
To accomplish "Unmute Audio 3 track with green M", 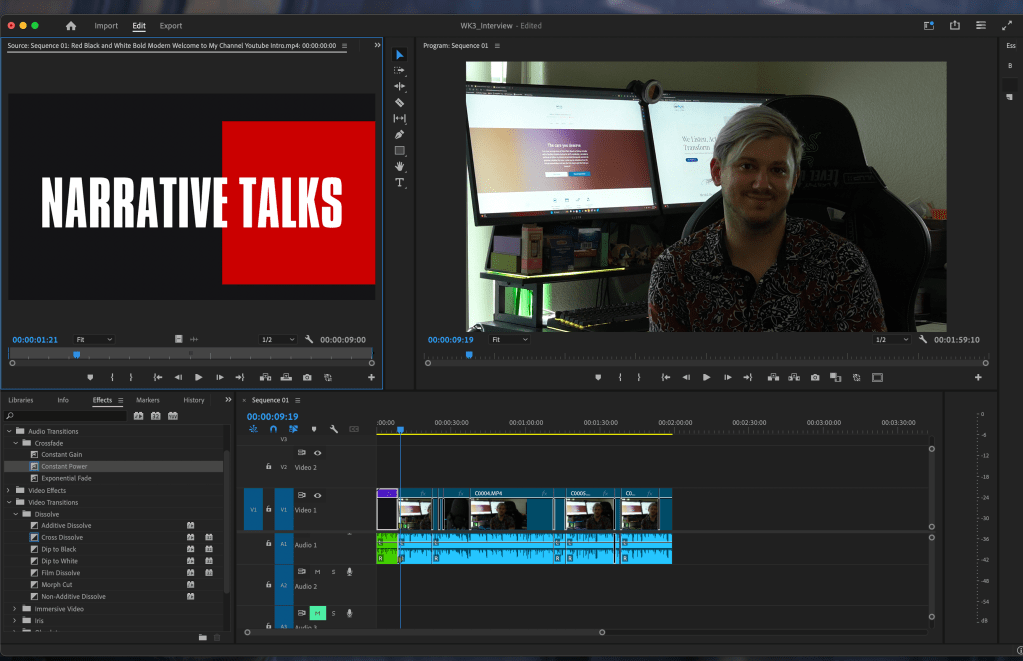I will (318, 613).
